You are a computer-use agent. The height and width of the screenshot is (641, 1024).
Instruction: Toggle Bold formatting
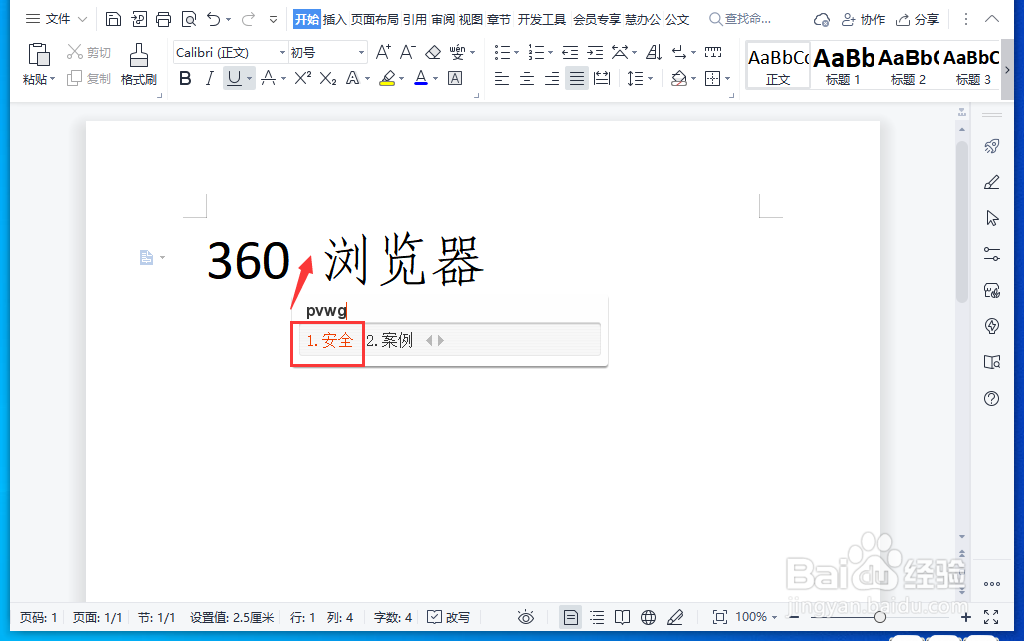coord(185,78)
